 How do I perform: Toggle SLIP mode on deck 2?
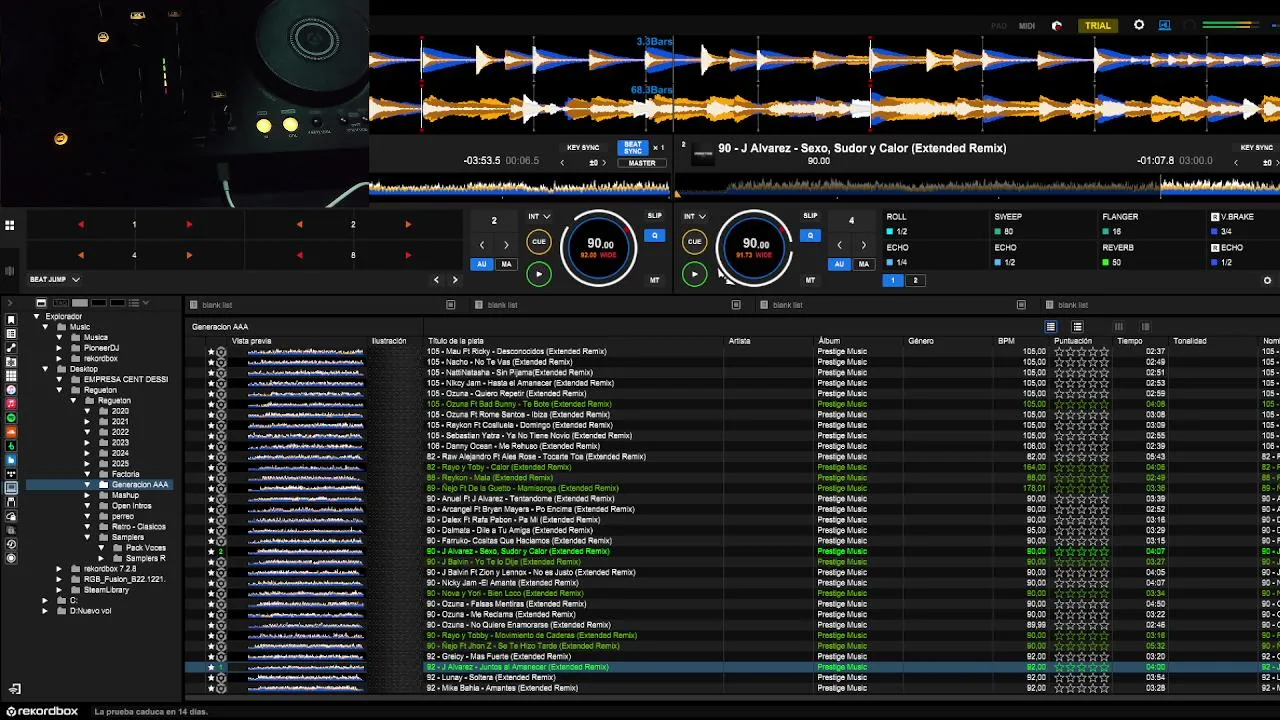pos(810,216)
